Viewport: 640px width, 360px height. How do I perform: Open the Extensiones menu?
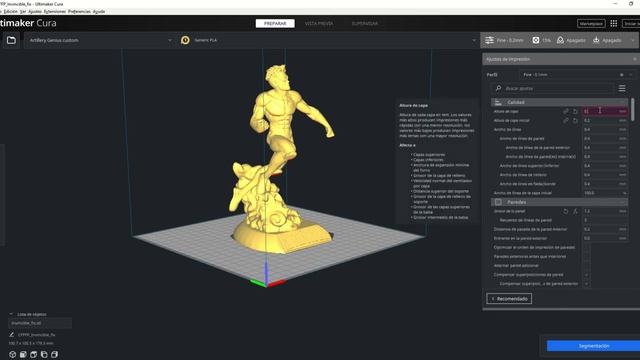55,11
